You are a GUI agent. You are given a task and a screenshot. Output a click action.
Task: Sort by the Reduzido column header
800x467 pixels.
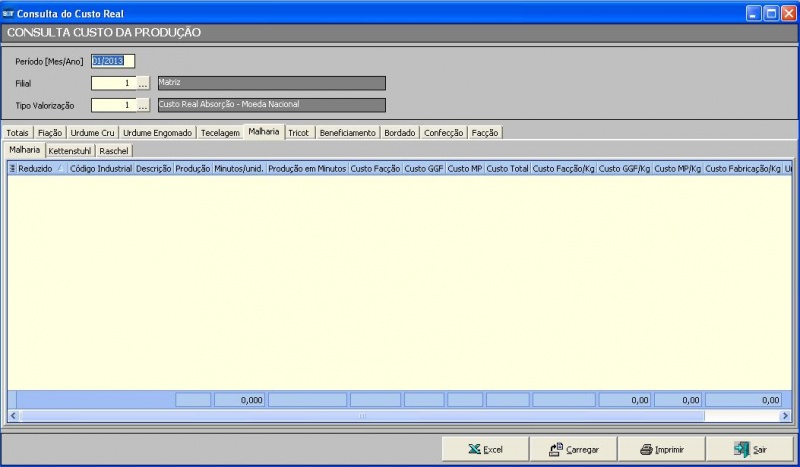pyautogui.click(x=36, y=169)
